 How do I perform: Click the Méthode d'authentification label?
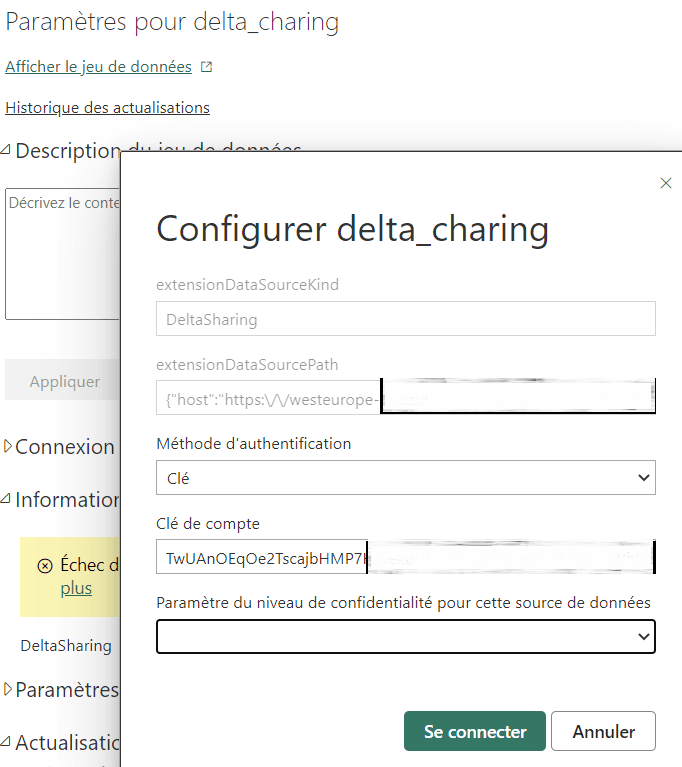click(x=253, y=444)
